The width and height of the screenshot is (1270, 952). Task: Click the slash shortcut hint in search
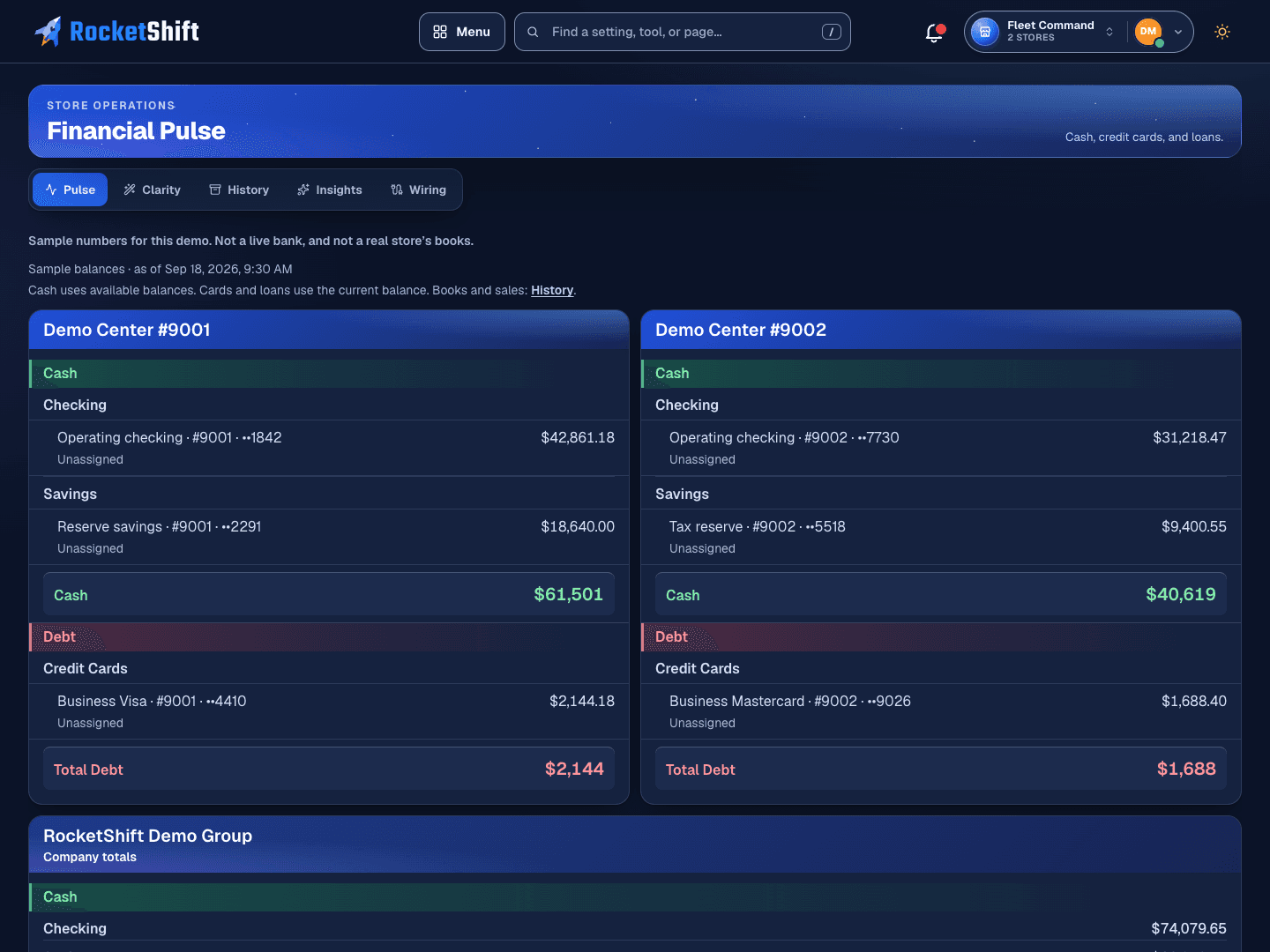click(832, 32)
